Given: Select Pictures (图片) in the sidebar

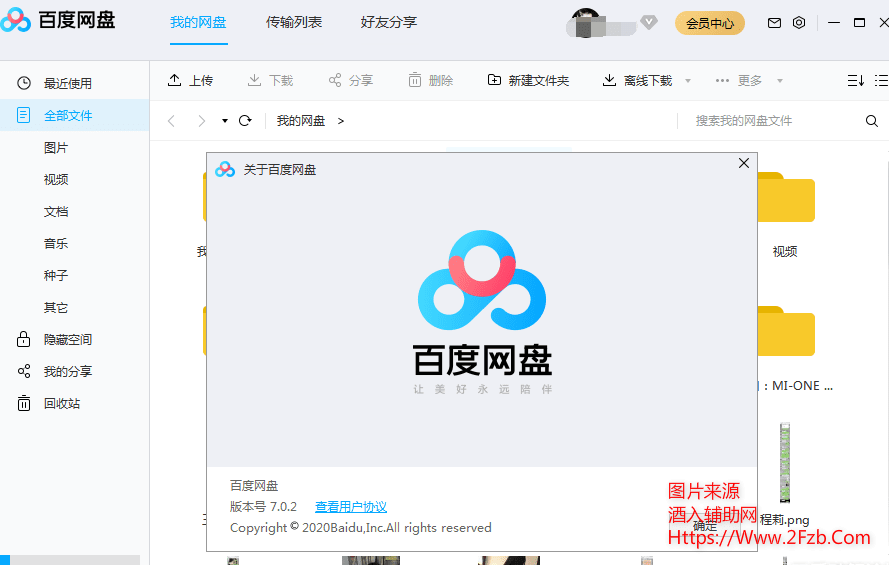Looking at the screenshot, I should point(56,148).
